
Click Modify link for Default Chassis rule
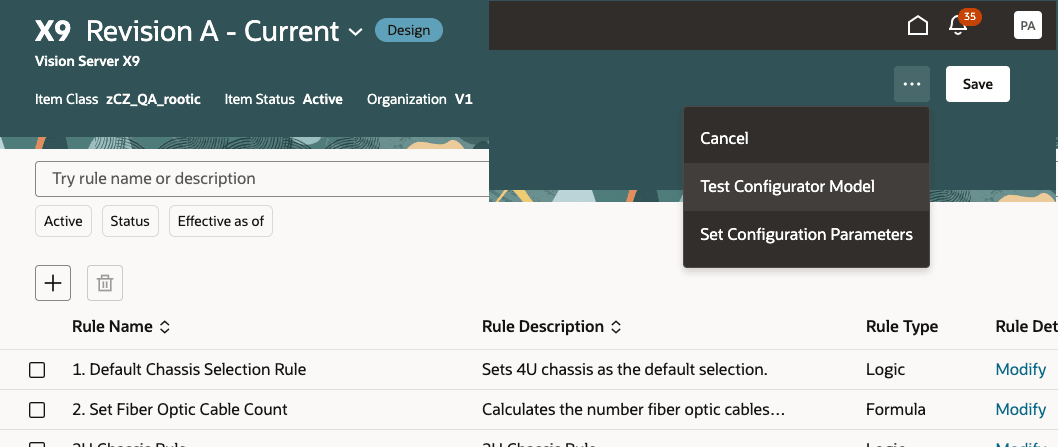[1020, 370]
